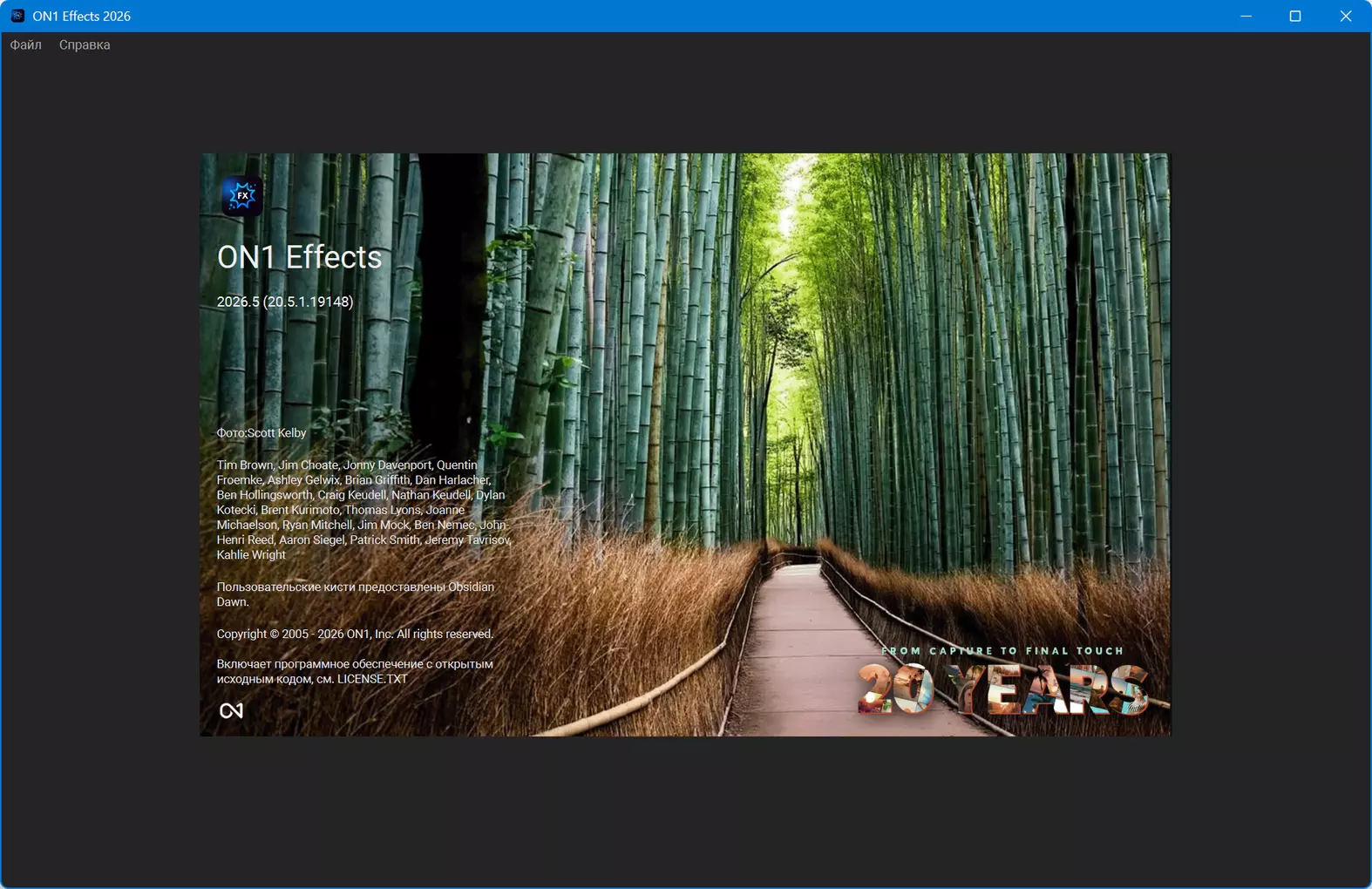This screenshot has width=1372, height=889.
Task: Click the version text 2026.5 (20.5.1.19148)
Action: pos(285,302)
